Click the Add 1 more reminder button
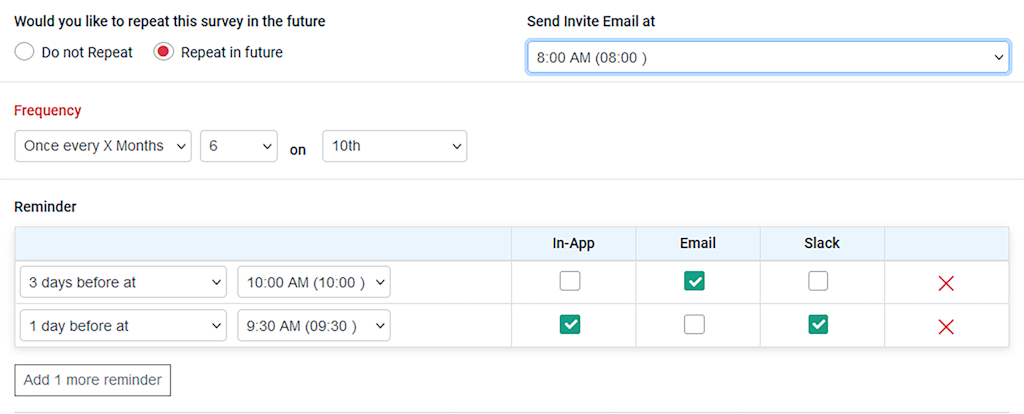Screen dimensions: 1024x414 93,380
